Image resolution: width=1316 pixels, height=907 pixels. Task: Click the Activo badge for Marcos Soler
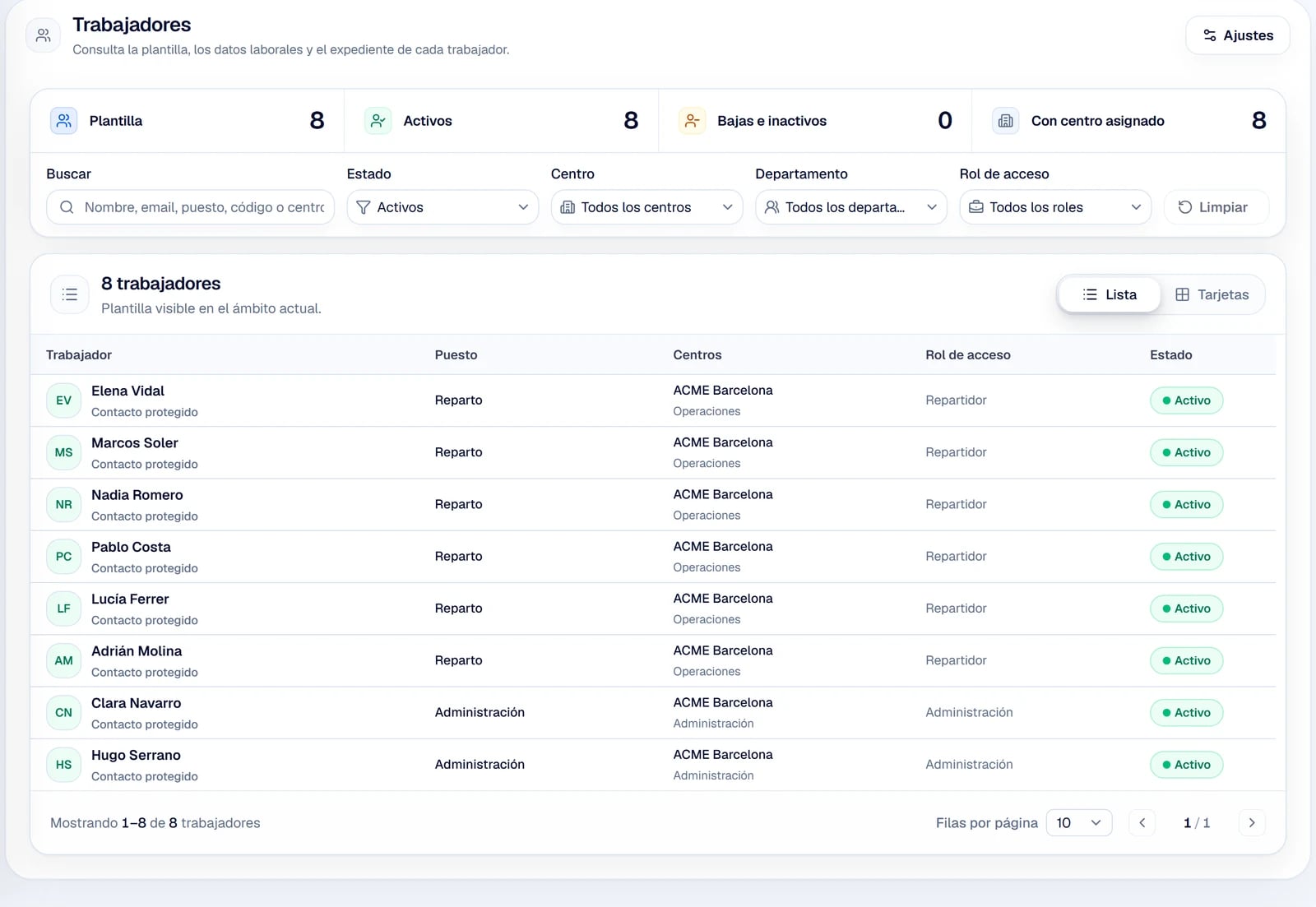(x=1186, y=452)
